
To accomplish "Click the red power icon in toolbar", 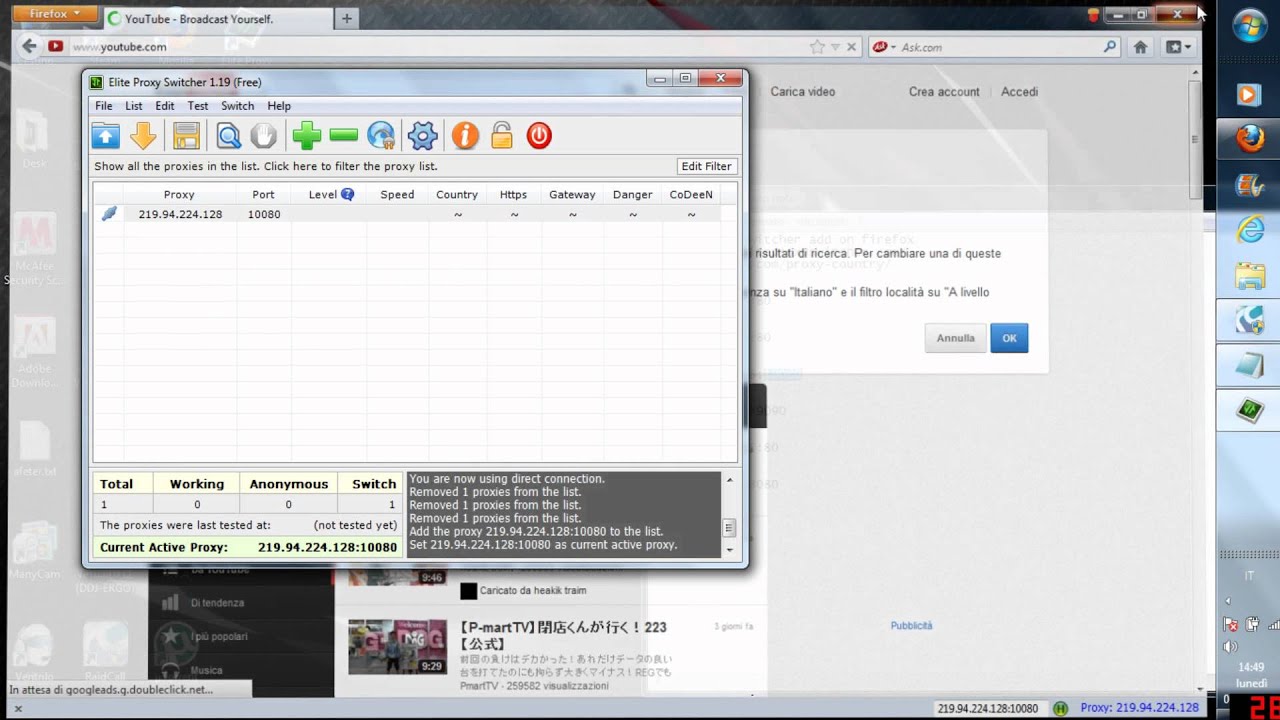I will coord(539,136).
